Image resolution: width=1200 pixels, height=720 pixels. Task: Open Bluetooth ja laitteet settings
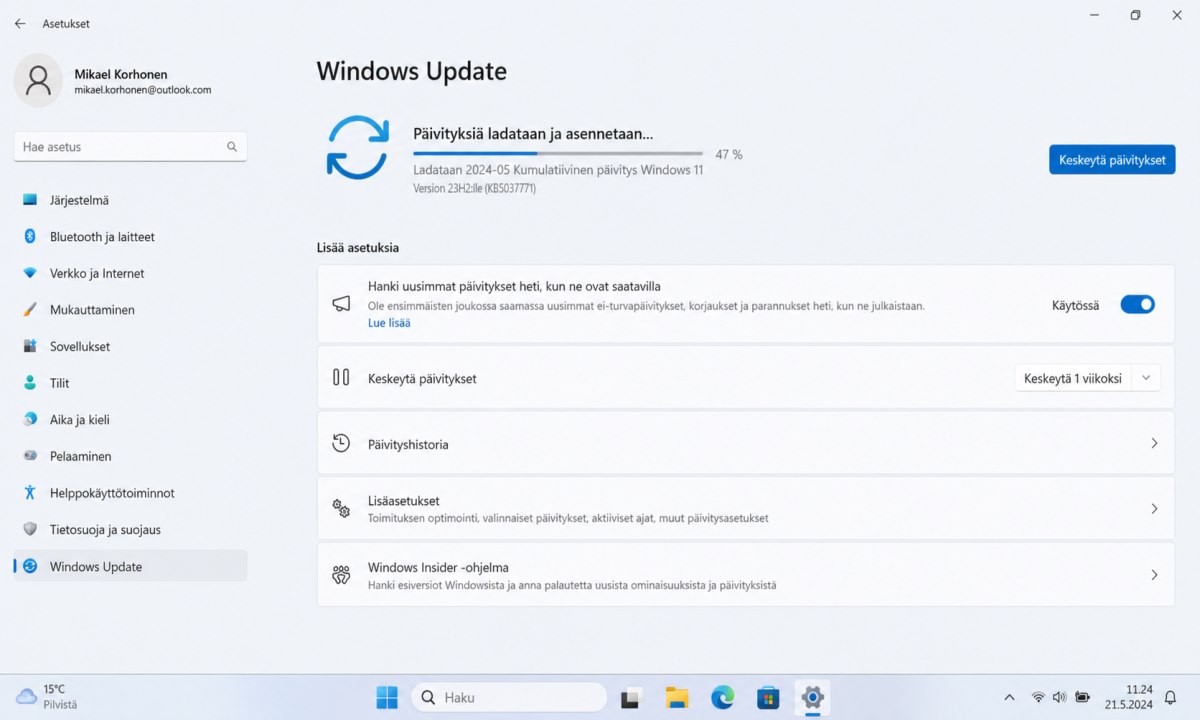point(130,237)
